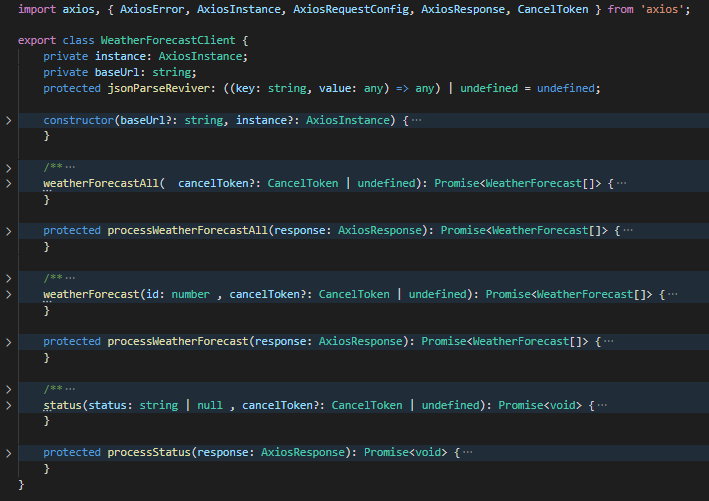Unfold the doc comment above status method via chevron
The width and height of the screenshot is (709, 501).
(9, 389)
